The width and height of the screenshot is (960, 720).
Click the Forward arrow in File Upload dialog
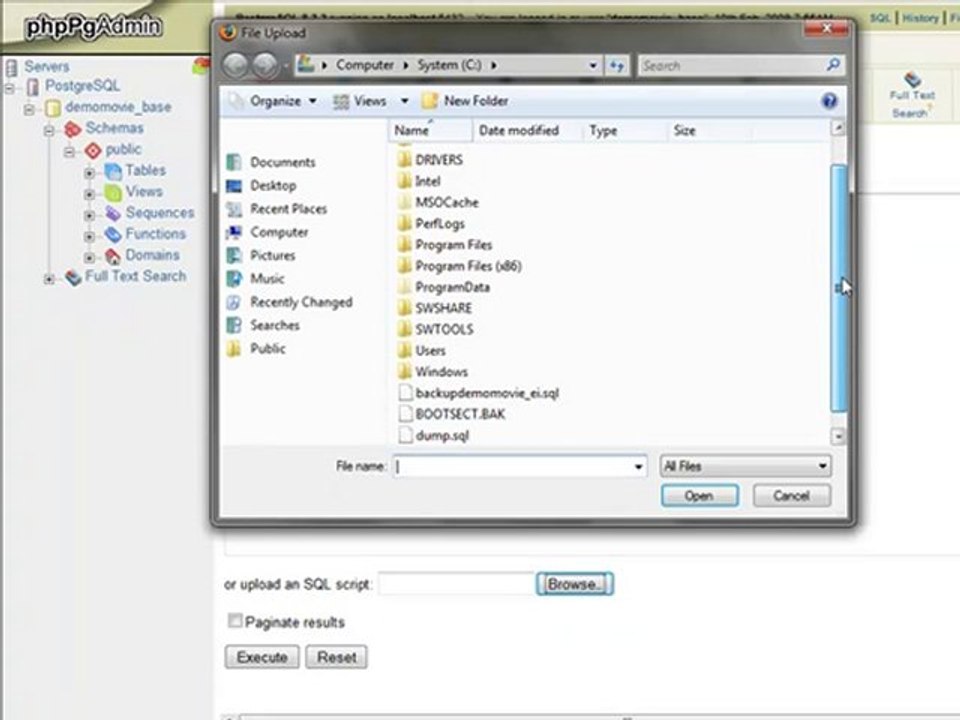pos(265,65)
